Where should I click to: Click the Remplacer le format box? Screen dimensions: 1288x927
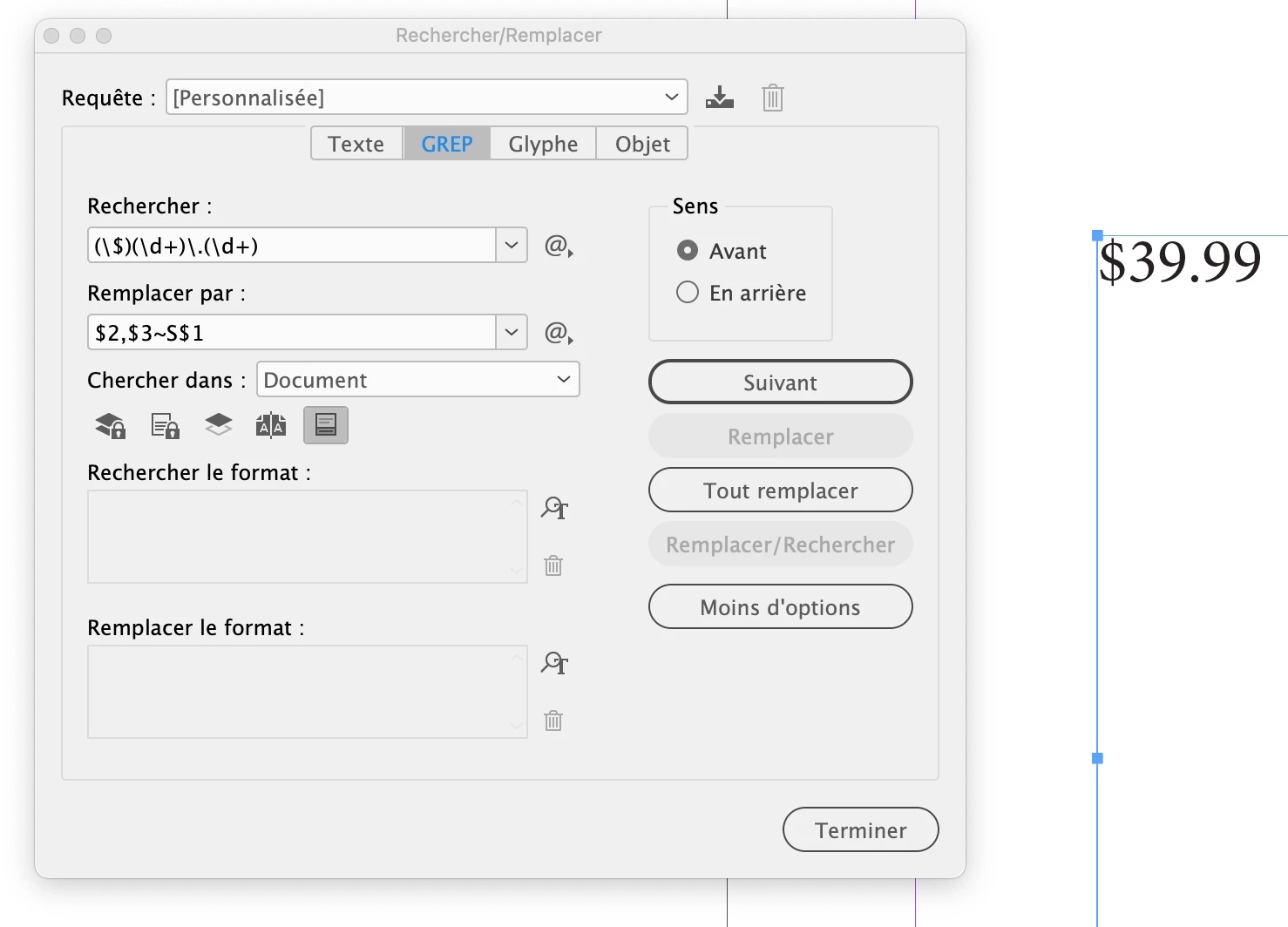308,692
